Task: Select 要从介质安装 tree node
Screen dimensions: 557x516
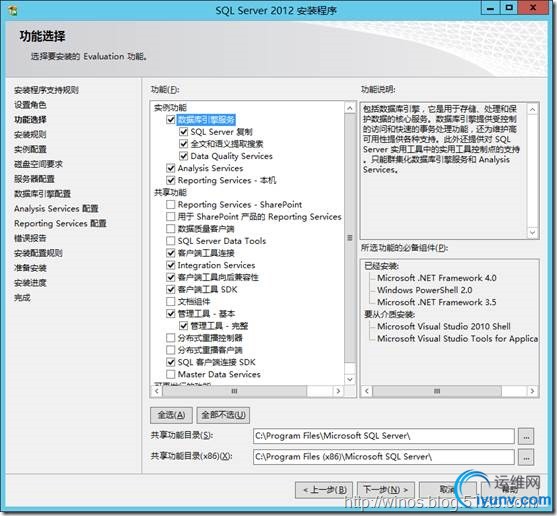Action: coord(389,314)
